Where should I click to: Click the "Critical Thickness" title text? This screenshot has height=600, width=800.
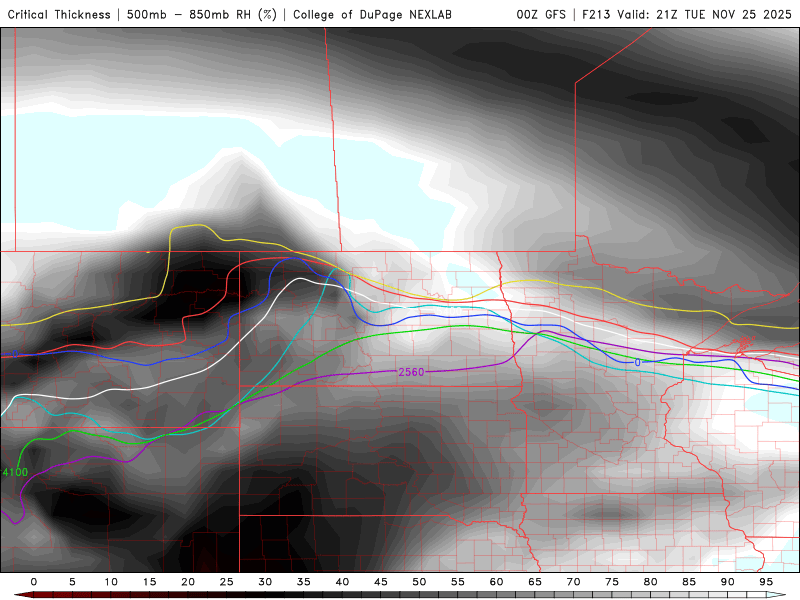pyautogui.click(x=59, y=14)
